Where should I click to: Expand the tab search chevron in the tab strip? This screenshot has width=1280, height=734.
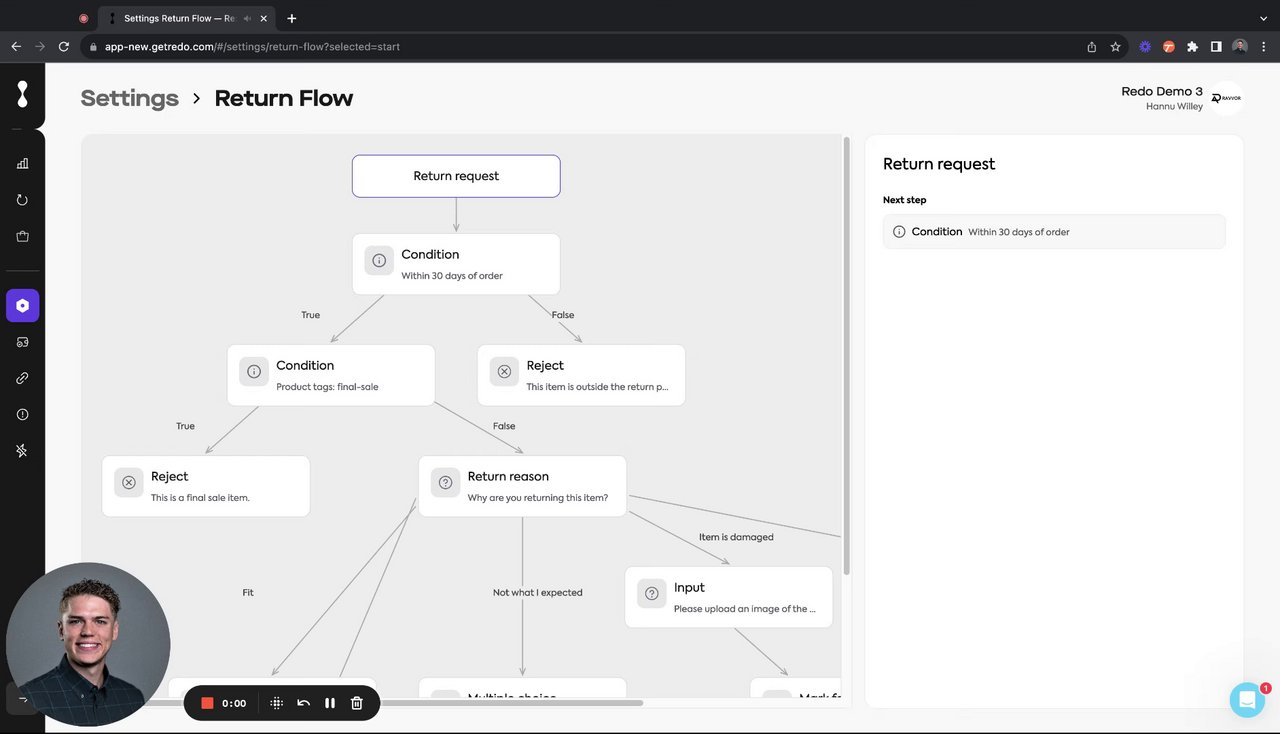tap(1263, 18)
